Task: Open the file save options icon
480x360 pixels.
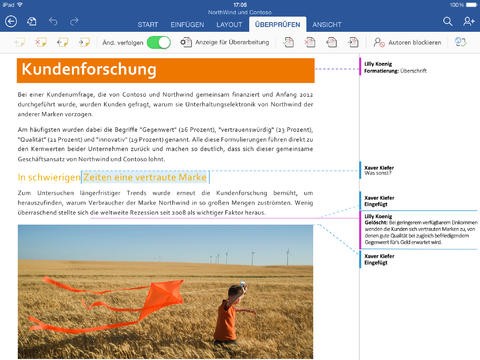Action: pyautogui.click(x=32, y=22)
